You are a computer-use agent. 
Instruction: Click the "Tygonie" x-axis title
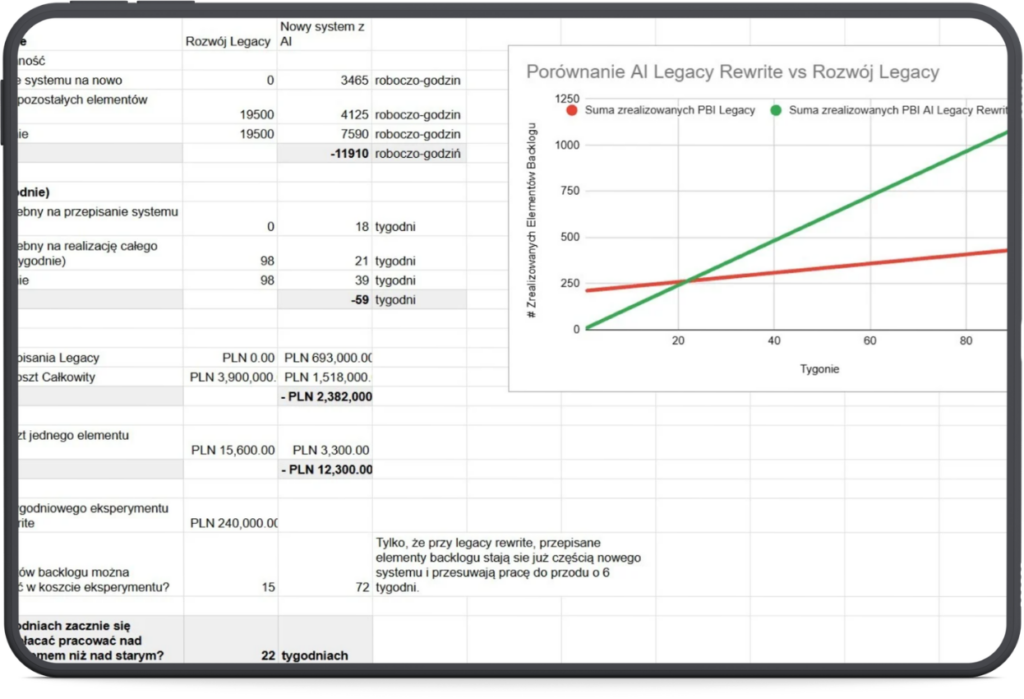point(820,369)
